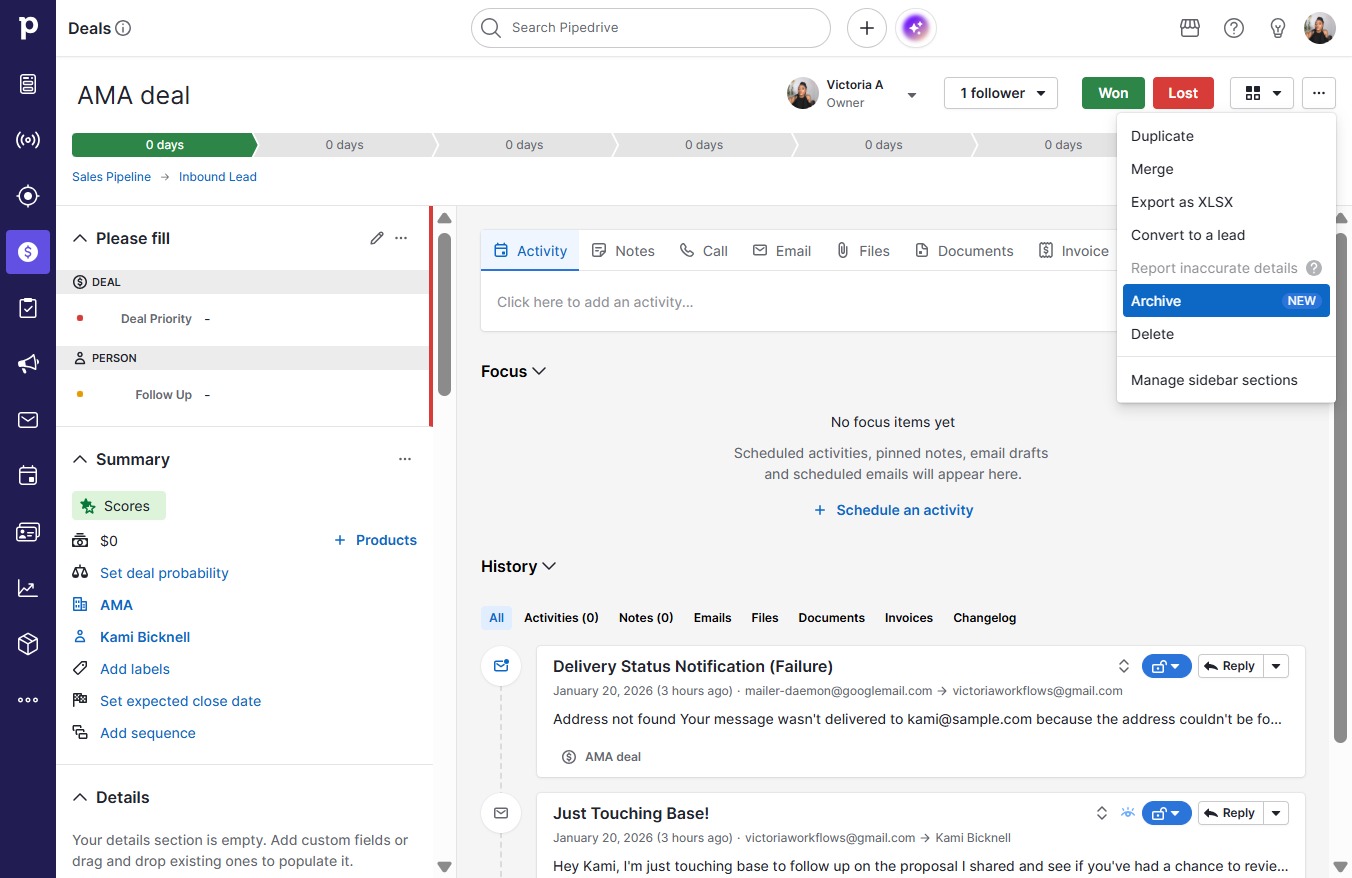The height and width of the screenshot is (878, 1352).
Task: Open Mail envelope icon in sidebar
Action: [28, 420]
